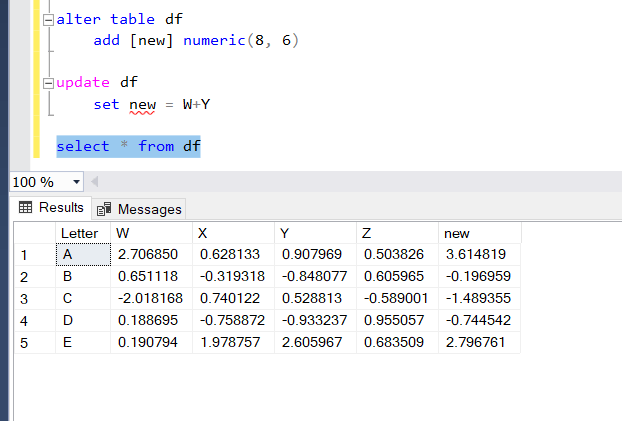Screen dimensions: 622x421
Task: Click the X column header
Action: pyautogui.click(x=233, y=233)
